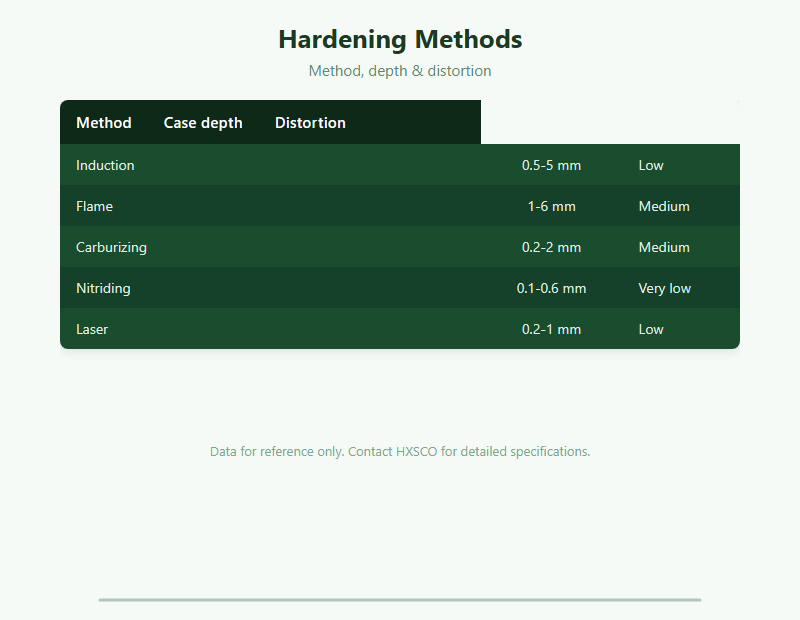Click the Medium distortion cell for Carburizing
Viewport: 800px width, 620px height.
(x=664, y=247)
